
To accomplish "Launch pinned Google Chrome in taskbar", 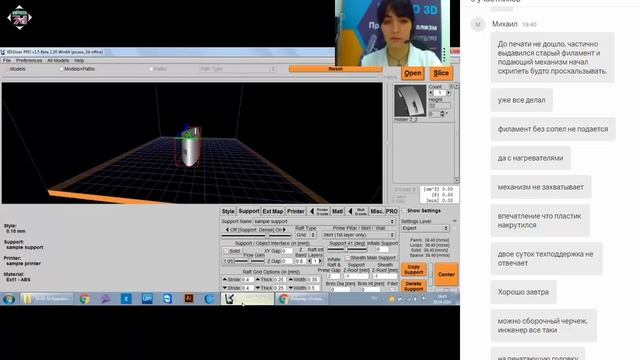I will [85, 299].
